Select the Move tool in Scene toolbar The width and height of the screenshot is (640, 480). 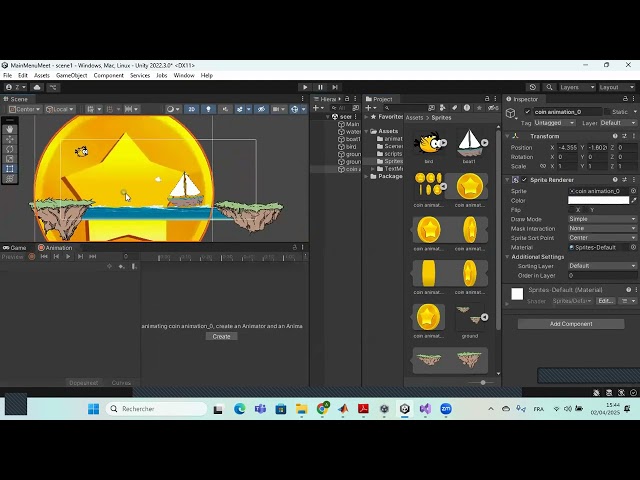(10, 139)
